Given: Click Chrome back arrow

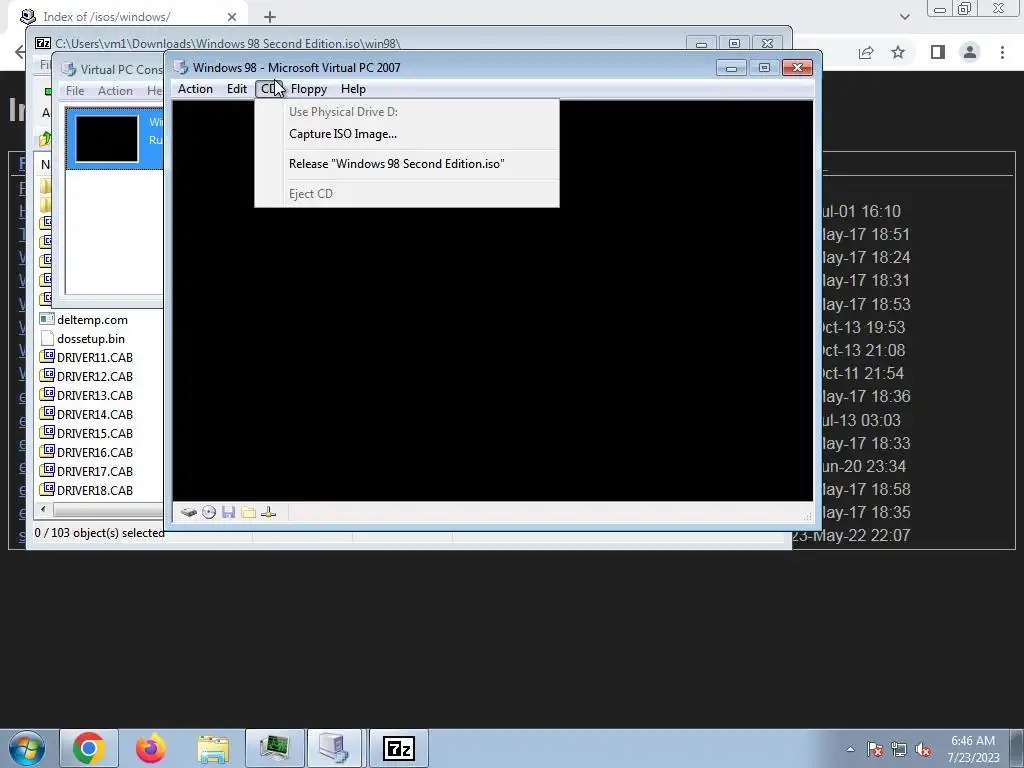Looking at the screenshot, I should tap(20, 52).
